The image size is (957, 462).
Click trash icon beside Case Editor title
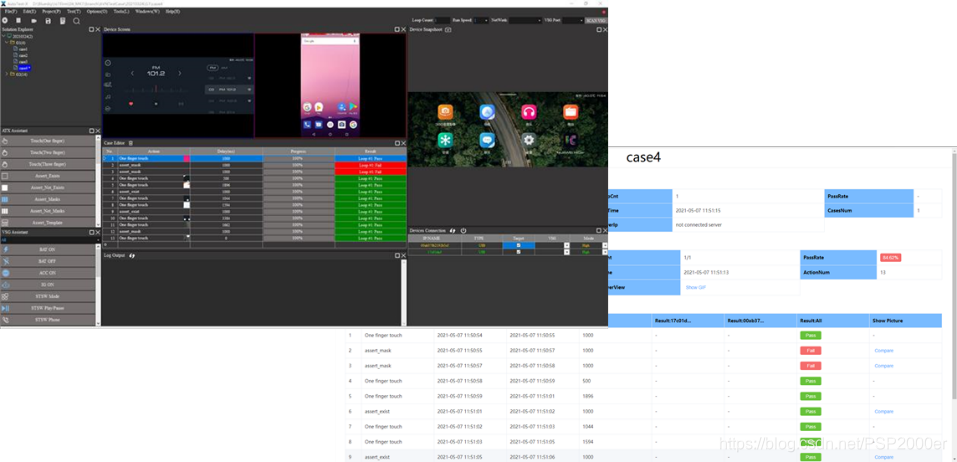pyautogui.click(x=130, y=143)
